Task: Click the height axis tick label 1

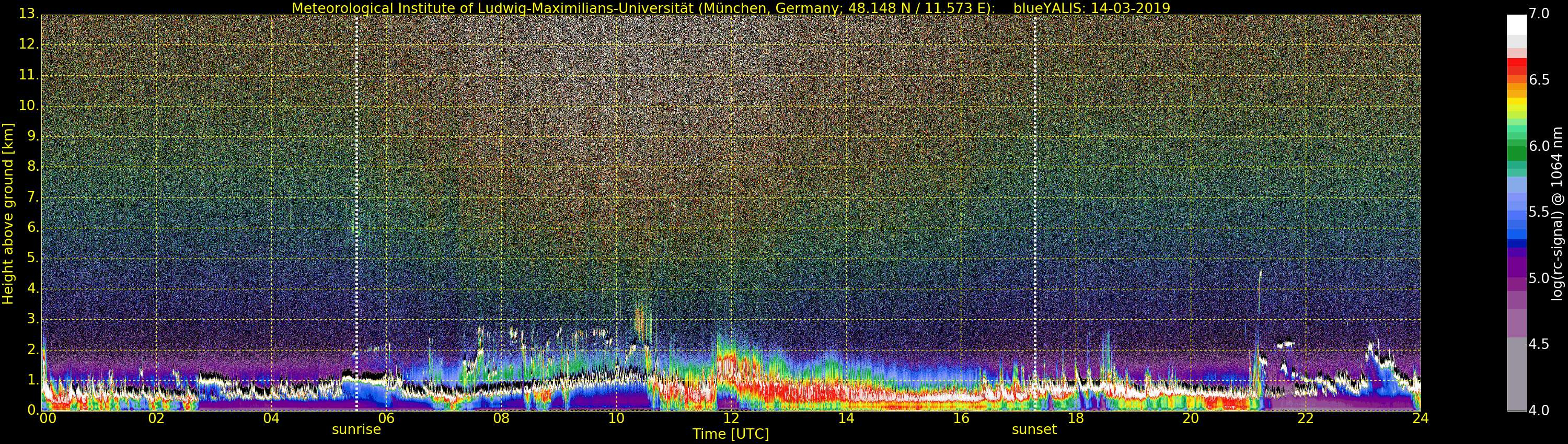Action: tap(32, 380)
